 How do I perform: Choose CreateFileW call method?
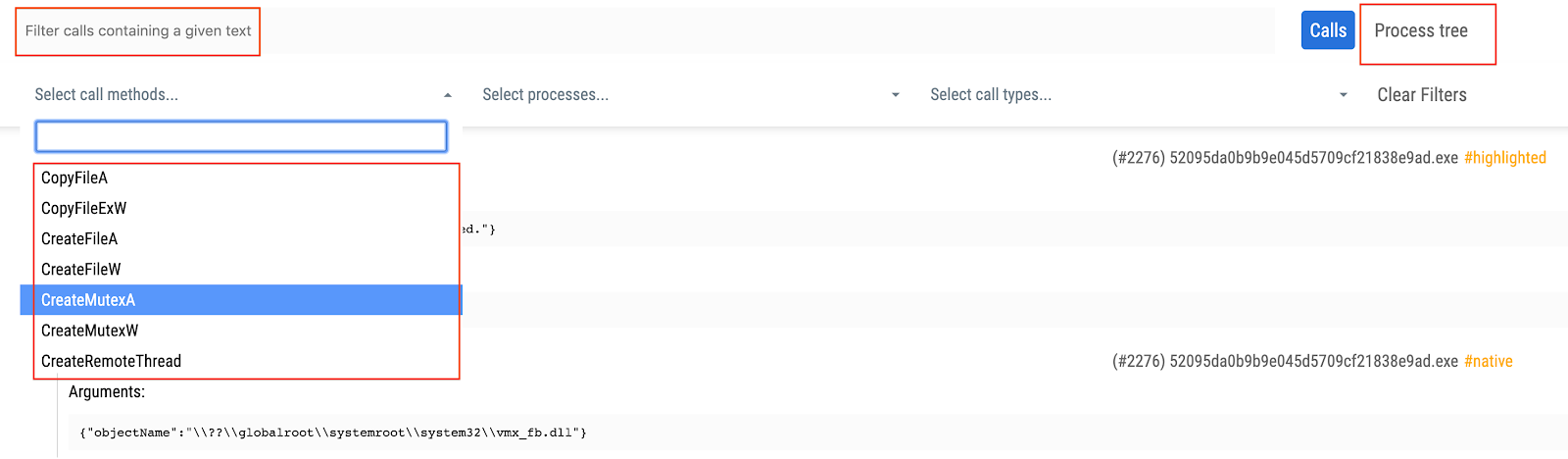point(81,269)
